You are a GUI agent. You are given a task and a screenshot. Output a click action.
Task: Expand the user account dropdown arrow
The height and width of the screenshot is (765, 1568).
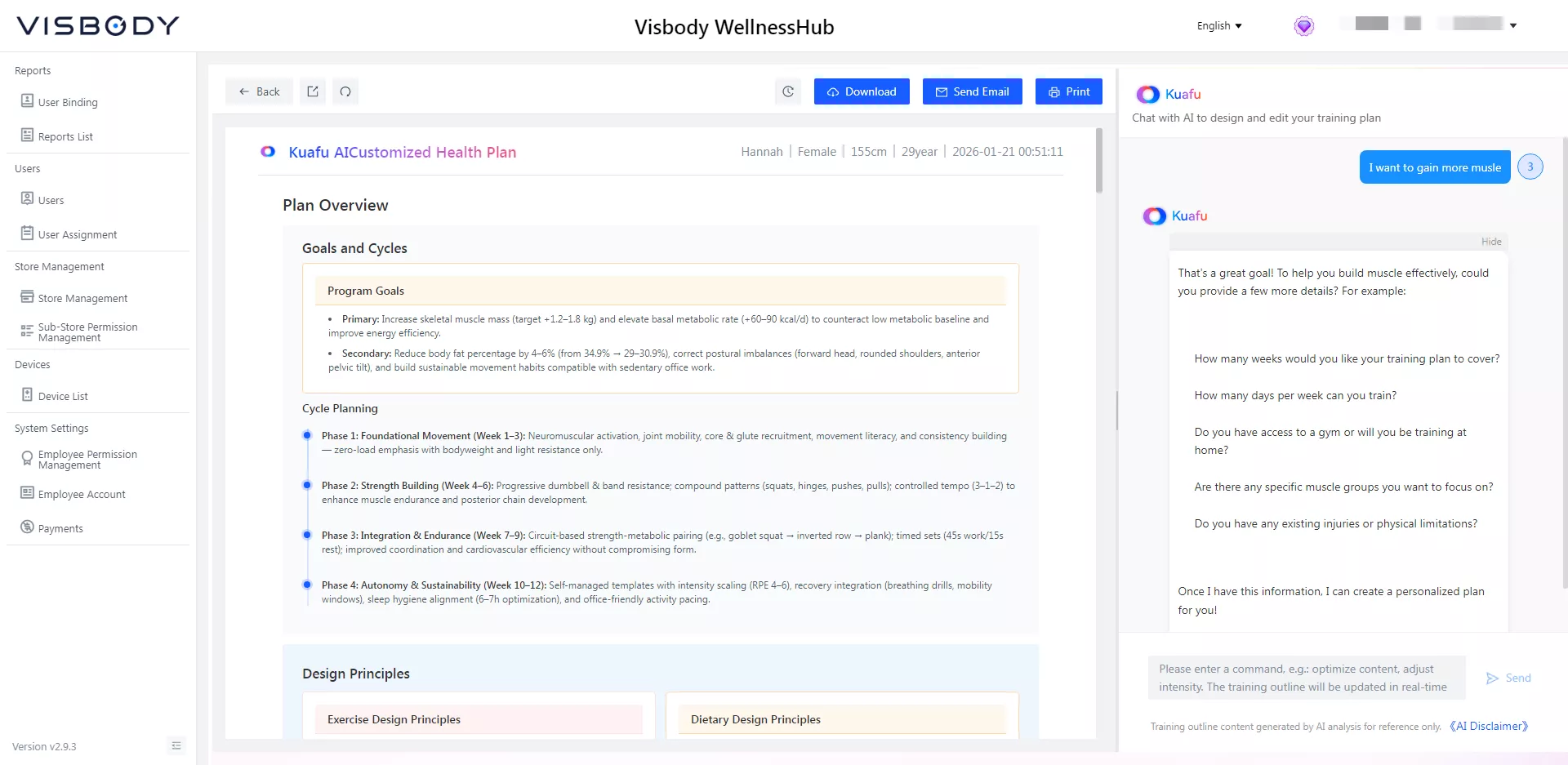click(1513, 26)
